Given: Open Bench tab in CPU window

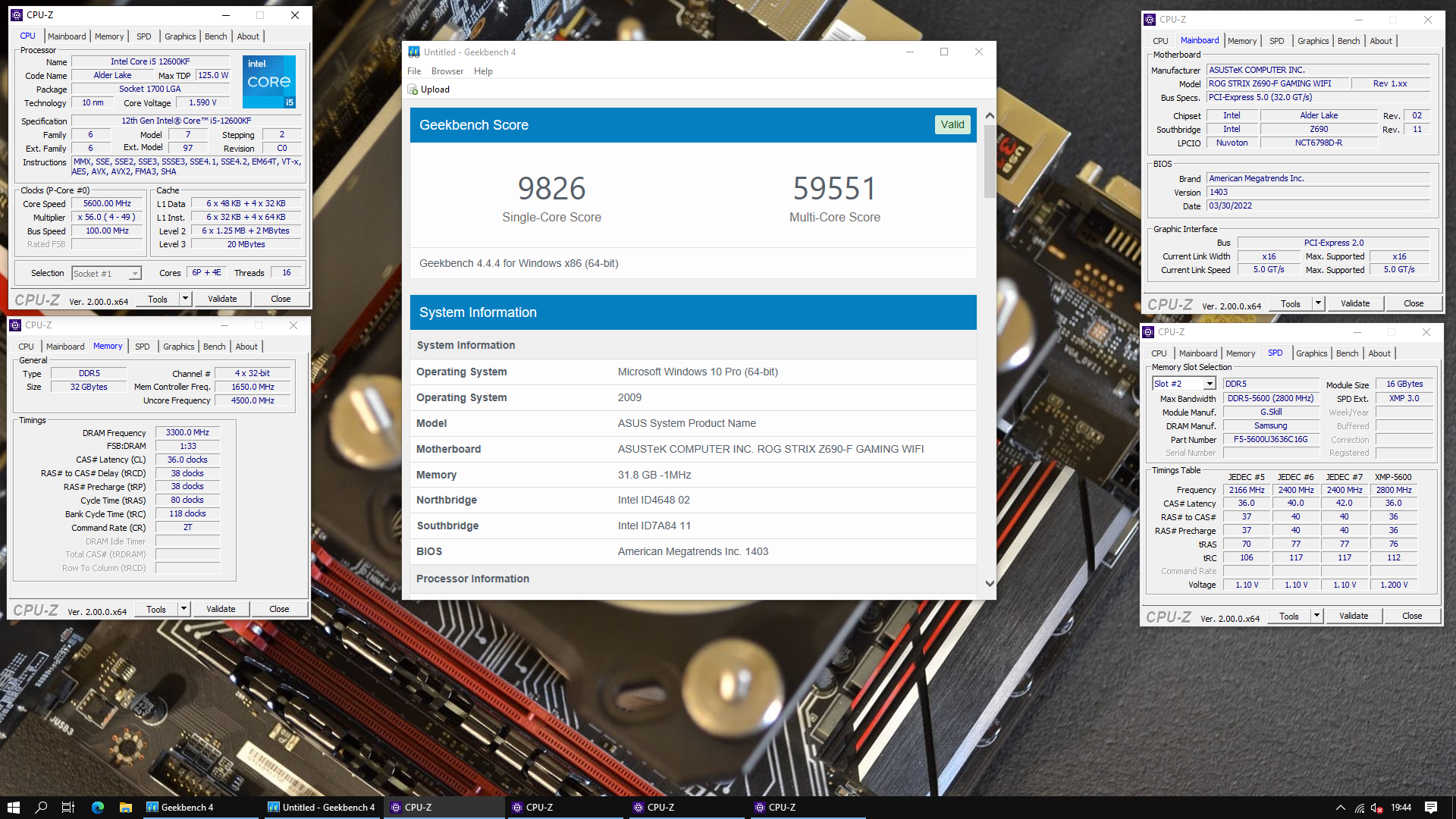Looking at the screenshot, I should (x=215, y=36).
